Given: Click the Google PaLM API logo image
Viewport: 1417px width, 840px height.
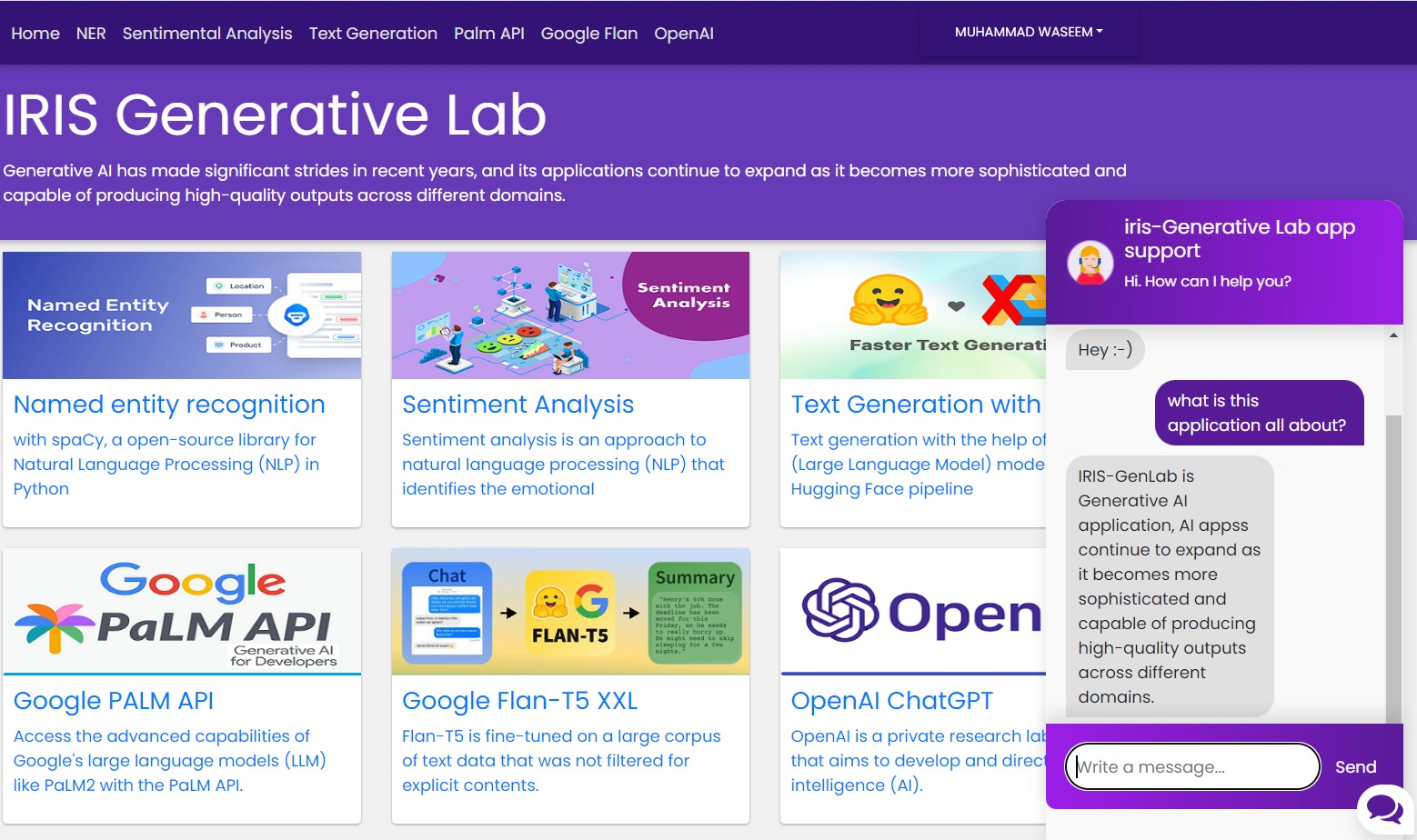Looking at the screenshot, I should point(182,611).
